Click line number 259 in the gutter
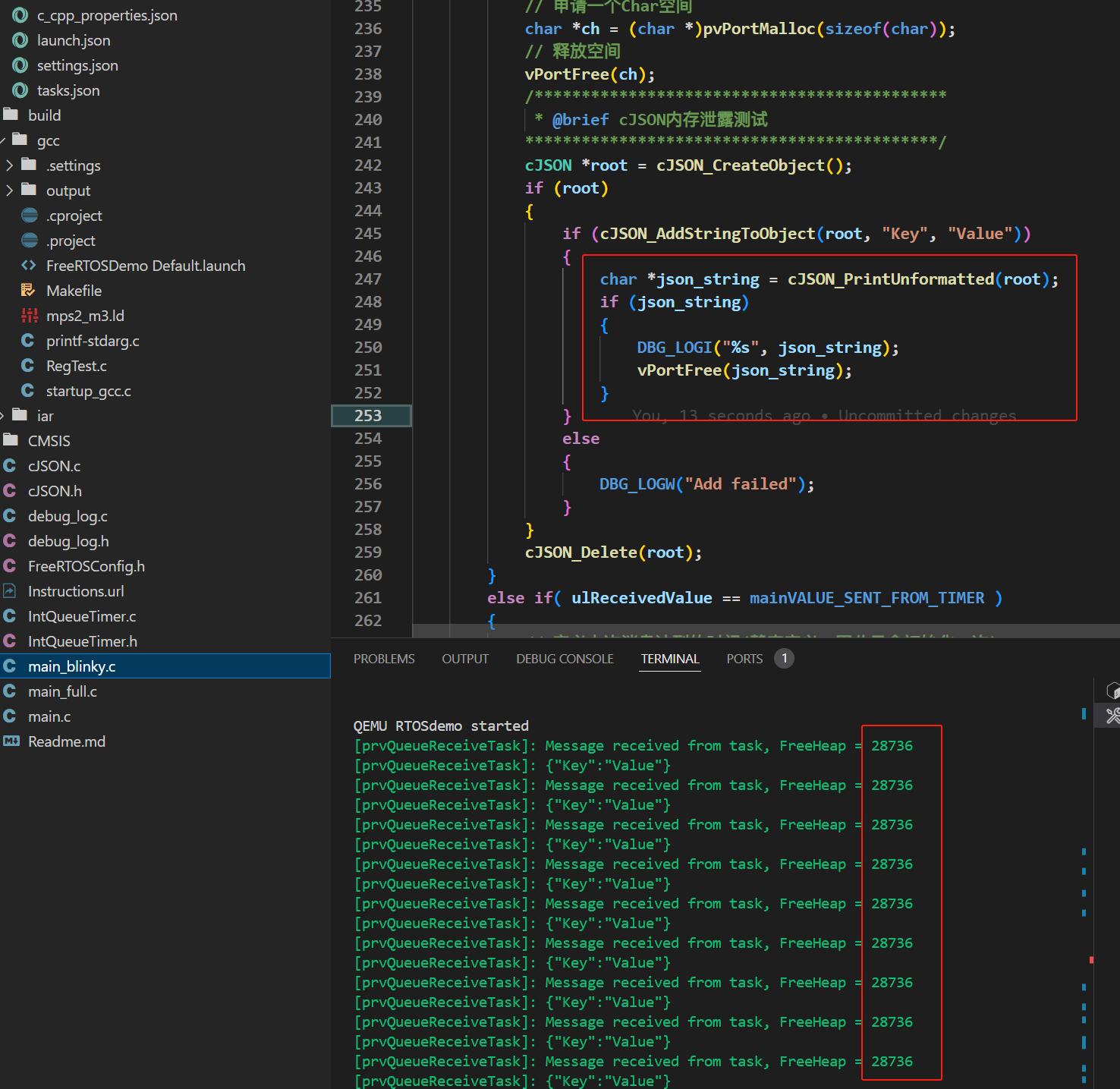Viewport: 1120px width, 1089px height. [x=368, y=552]
